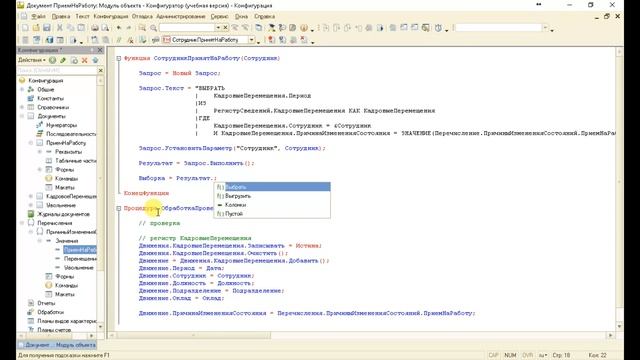This screenshot has height=360, width=640.
Task: Open the Окна menu
Action: click(x=242, y=16)
